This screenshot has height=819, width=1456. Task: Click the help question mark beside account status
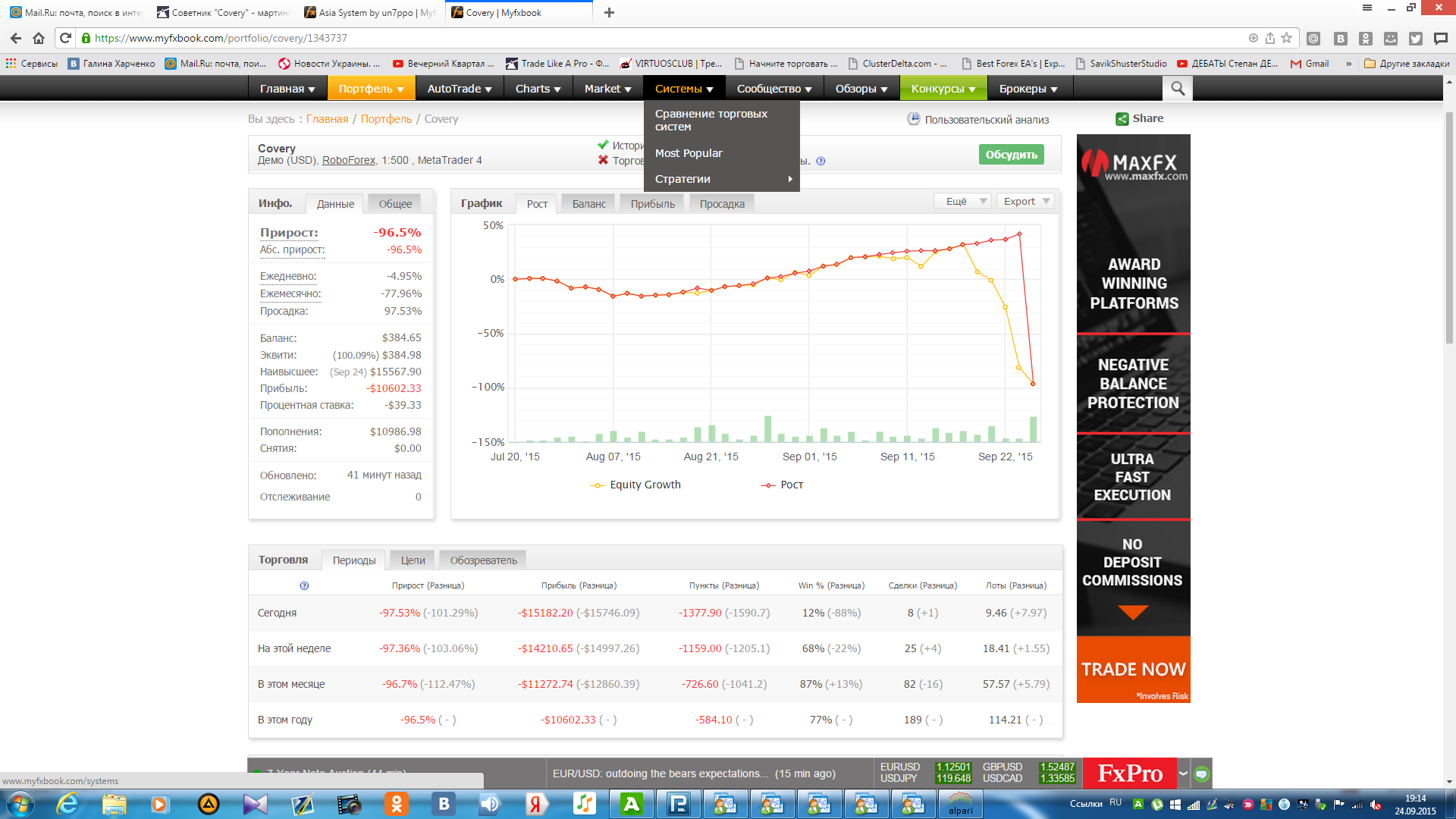click(821, 161)
